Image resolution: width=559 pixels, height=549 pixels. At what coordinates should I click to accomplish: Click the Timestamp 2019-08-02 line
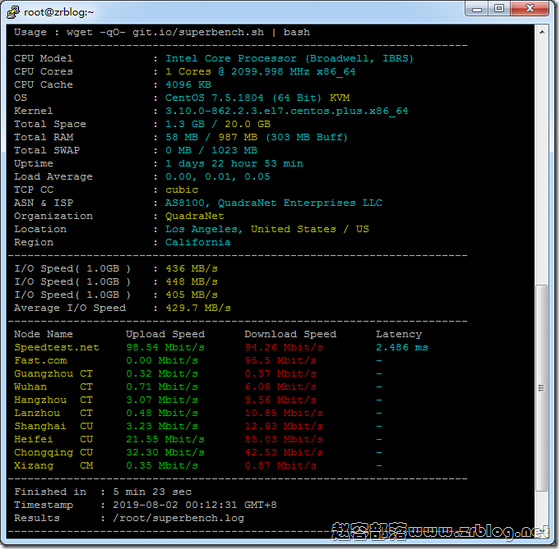145,505
